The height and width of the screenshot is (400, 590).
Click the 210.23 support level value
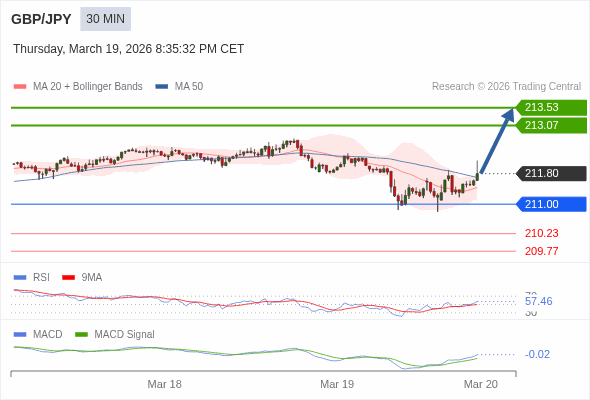pos(541,233)
